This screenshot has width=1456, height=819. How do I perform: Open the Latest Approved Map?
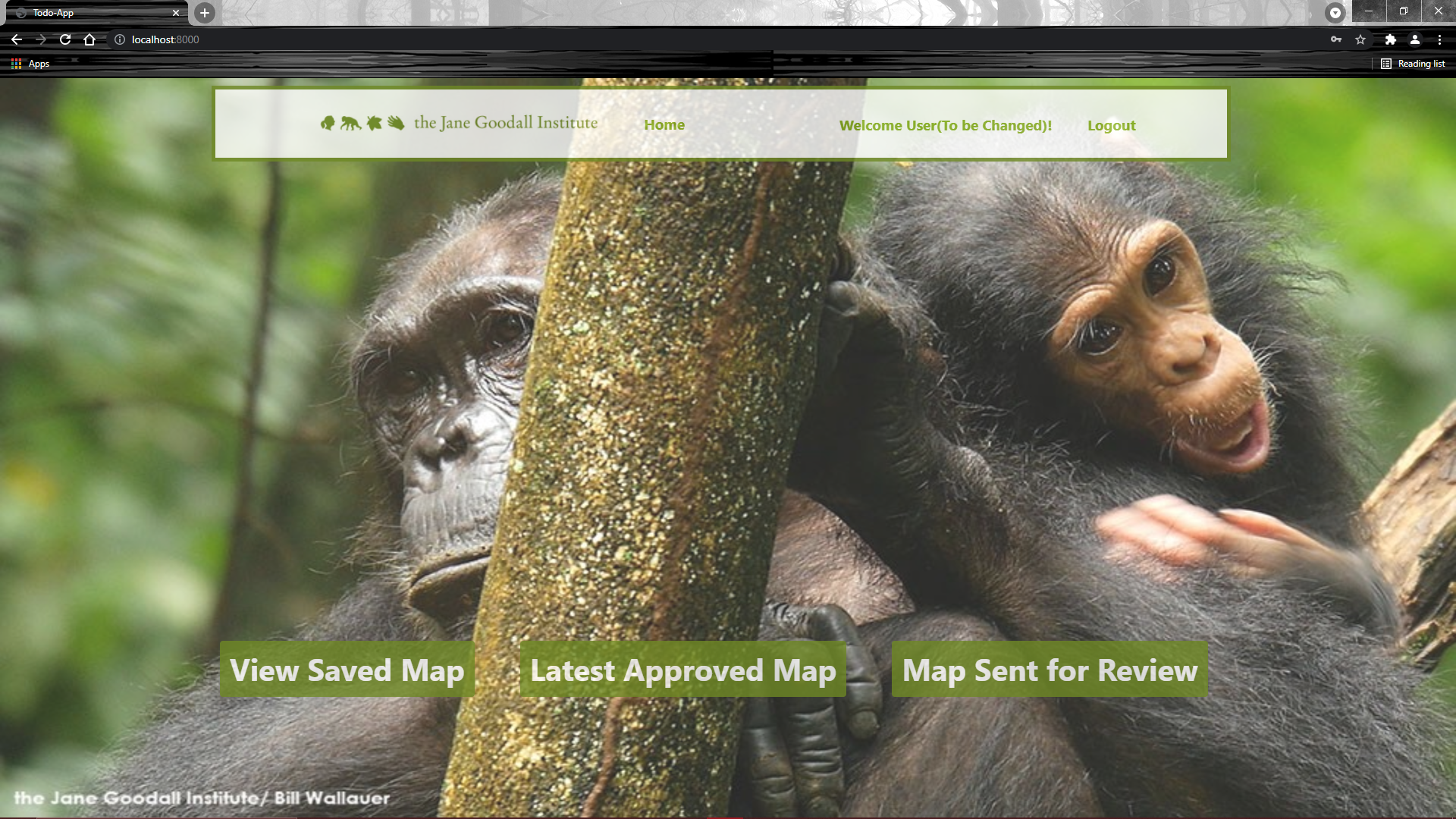click(x=682, y=670)
